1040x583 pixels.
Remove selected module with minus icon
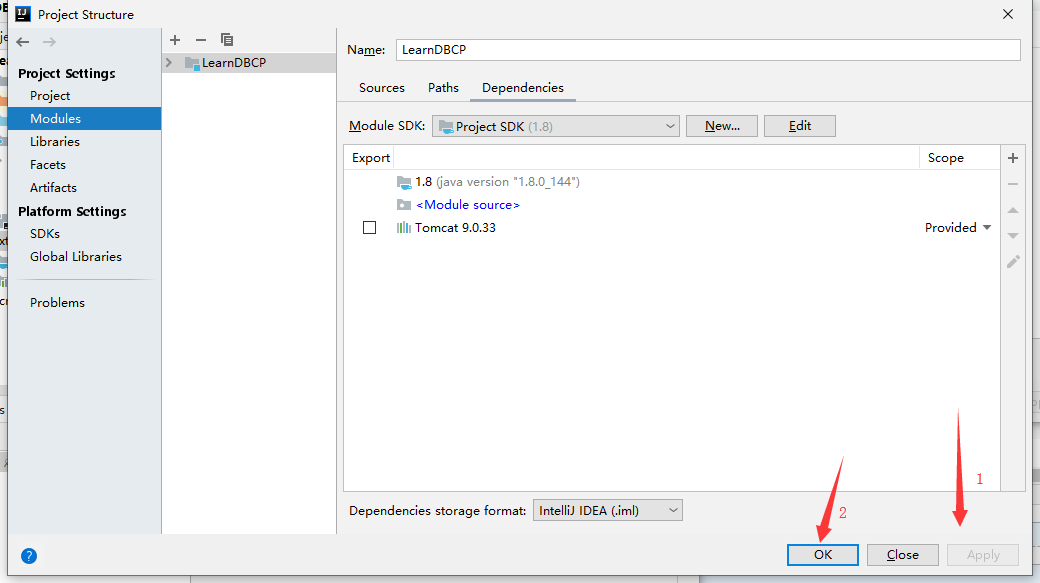tap(201, 40)
